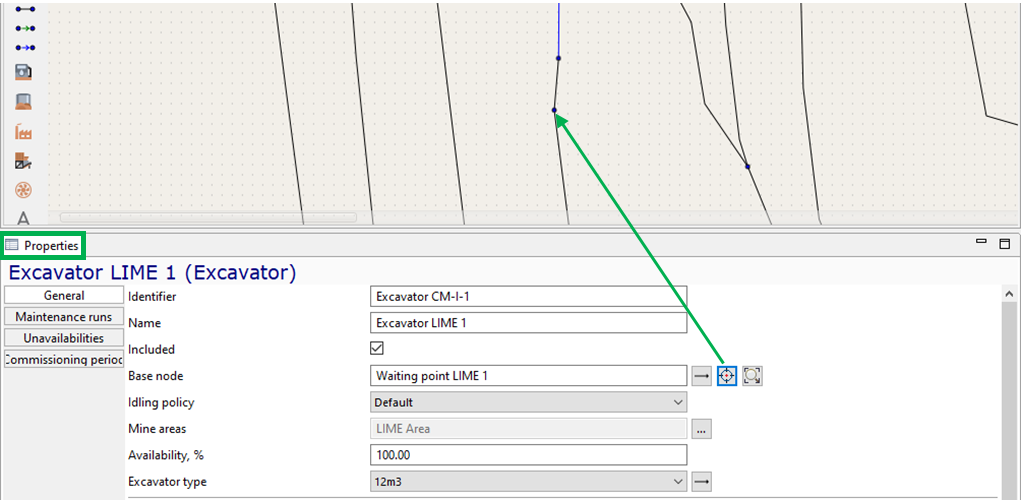Click the 'Mine areas' label
Image resolution: width=1023 pixels, height=503 pixels.
coord(157,429)
